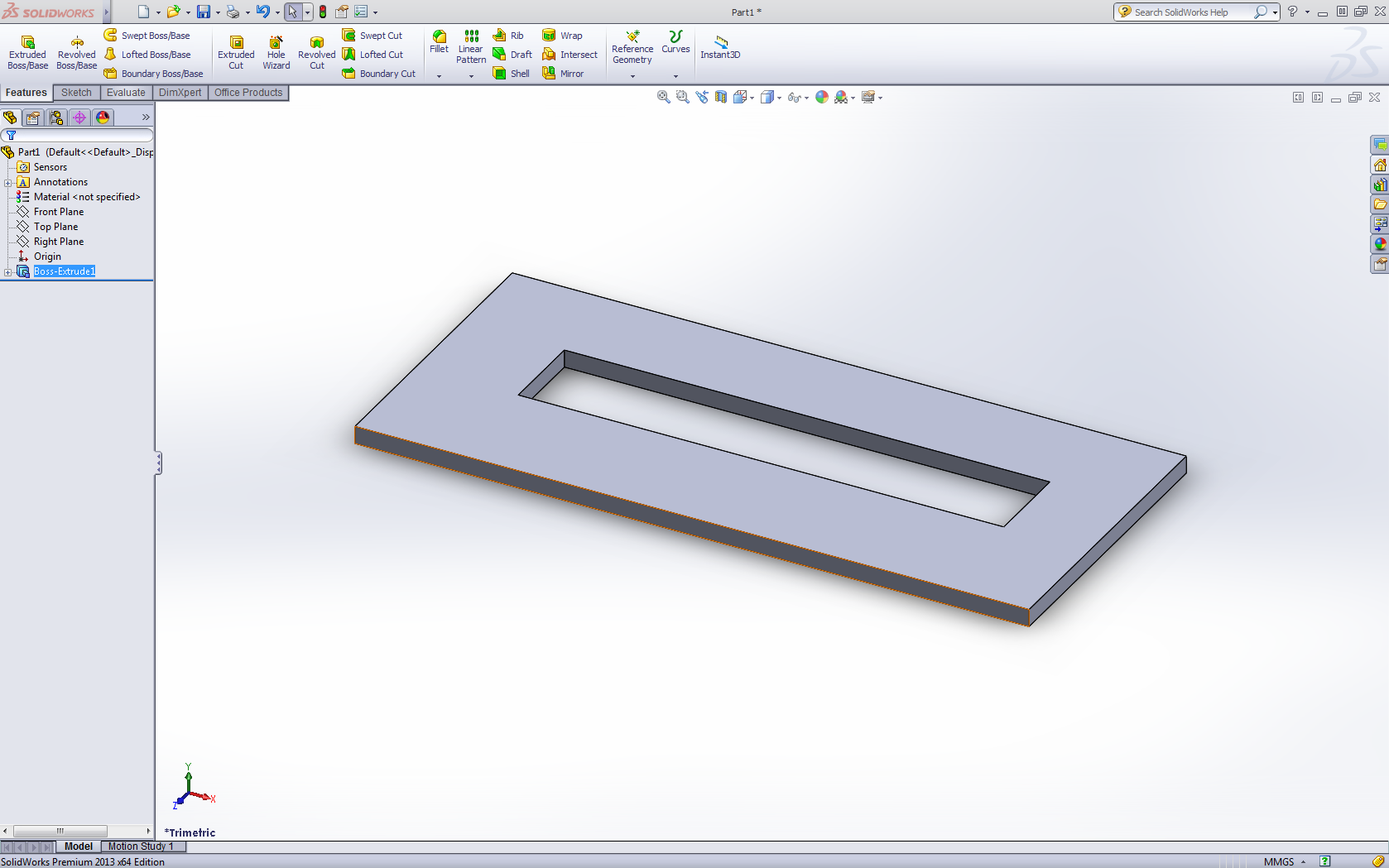Activate the Extruded Cut tool

point(236,53)
